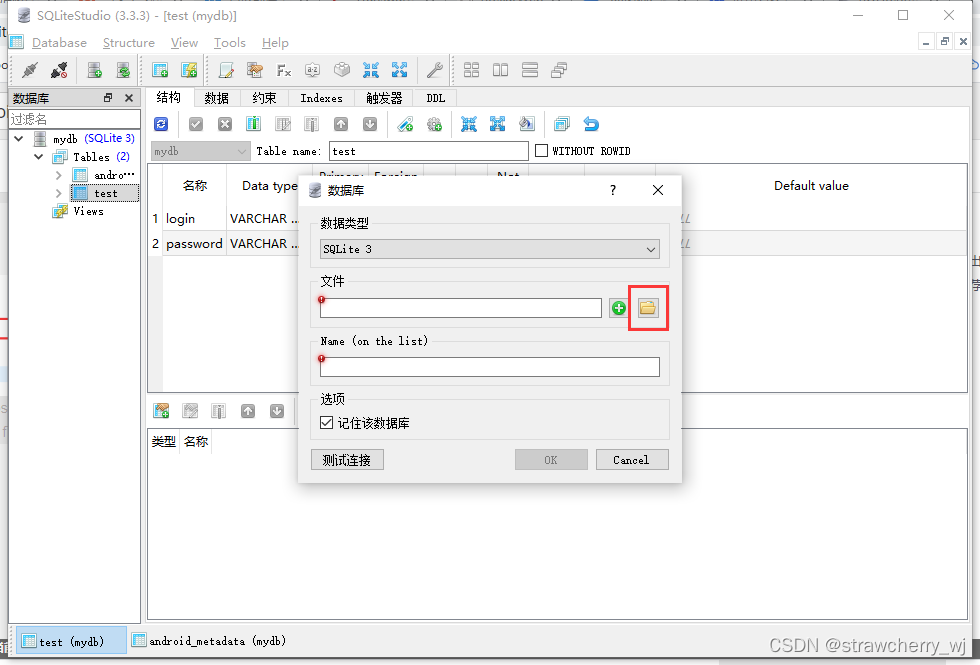This screenshot has width=980, height=665.
Task: Collapse the mydb database tree node
Action: (x=19, y=139)
